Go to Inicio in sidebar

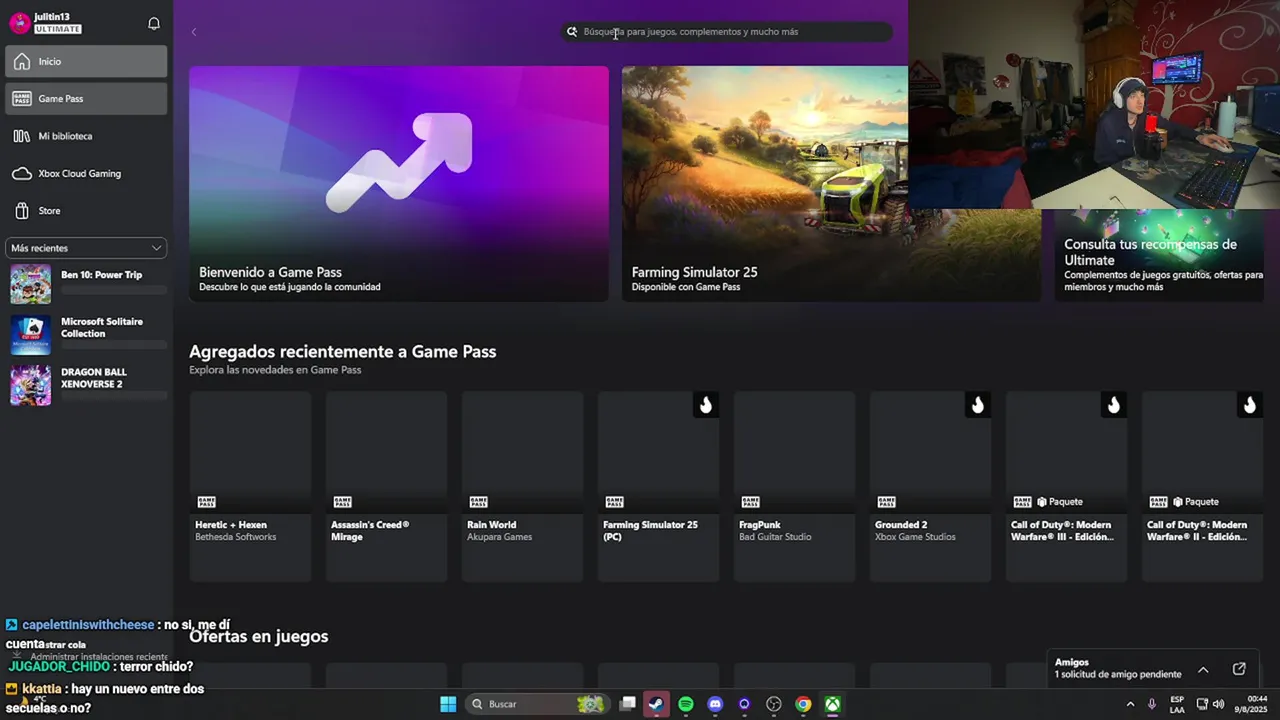87,61
